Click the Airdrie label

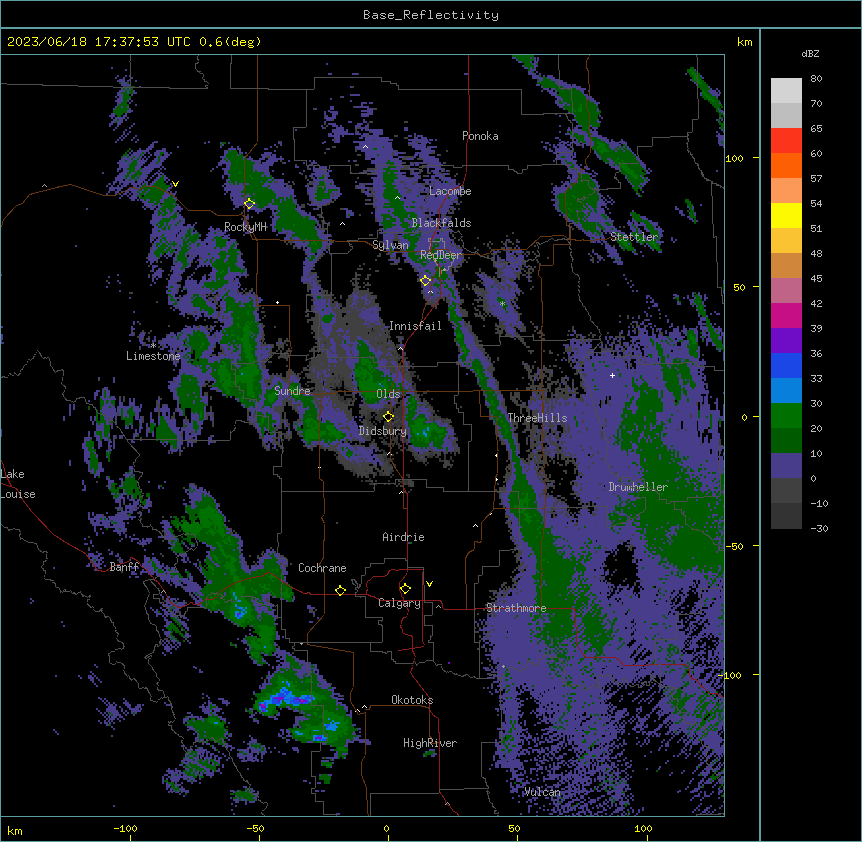click(403, 537)
